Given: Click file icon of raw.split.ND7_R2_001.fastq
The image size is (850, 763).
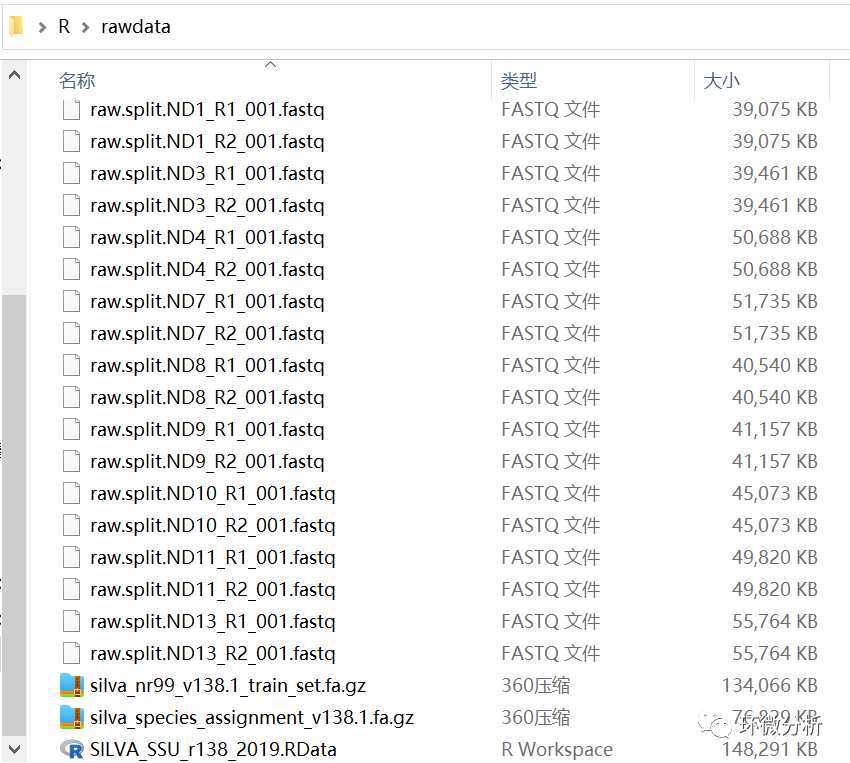Looking at the screenshot, I should [72, 333].
